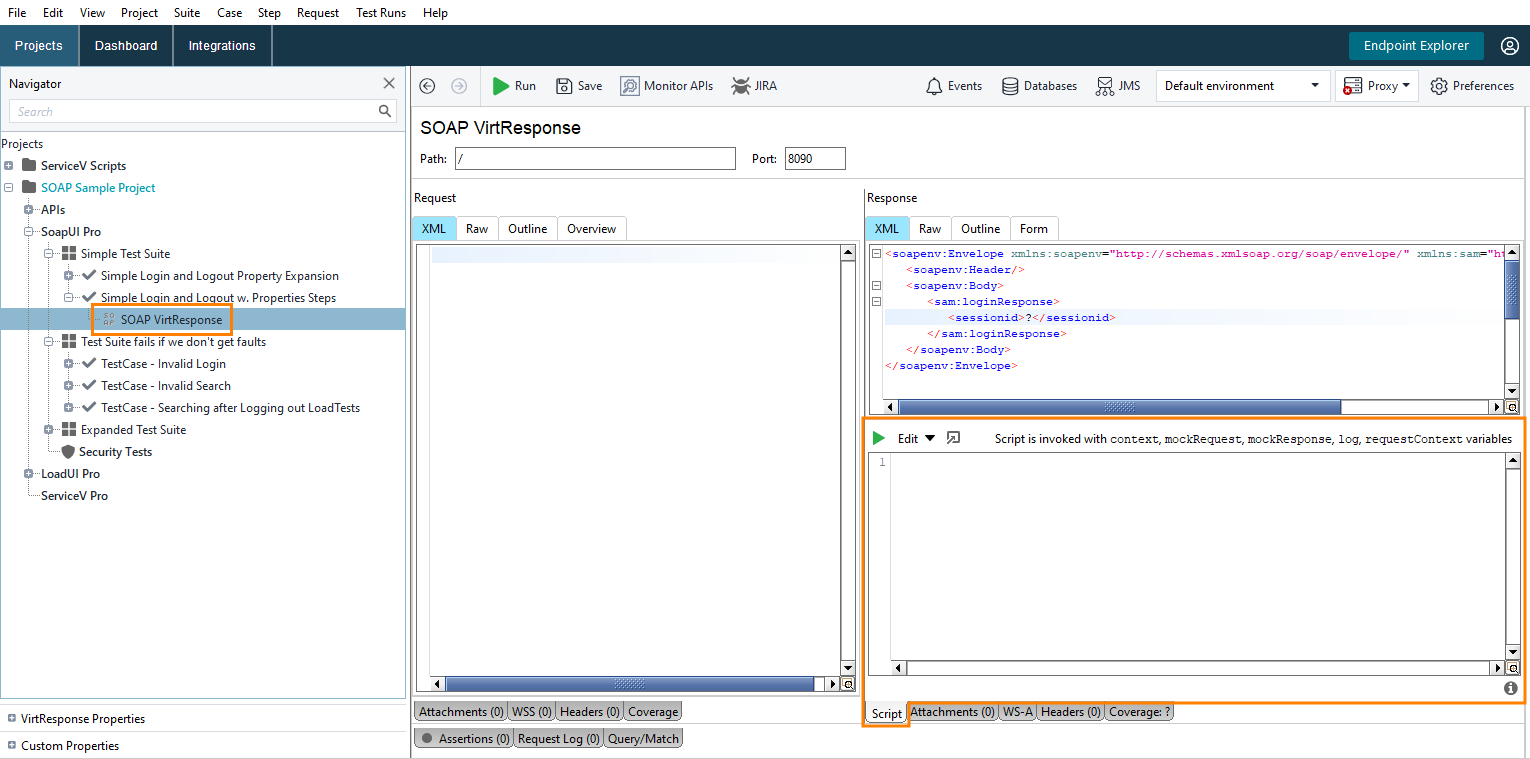Select the ServiceV Pro tree item
Image resolution: width=1530 pixels, height=759 pixels.
(74, 496)
